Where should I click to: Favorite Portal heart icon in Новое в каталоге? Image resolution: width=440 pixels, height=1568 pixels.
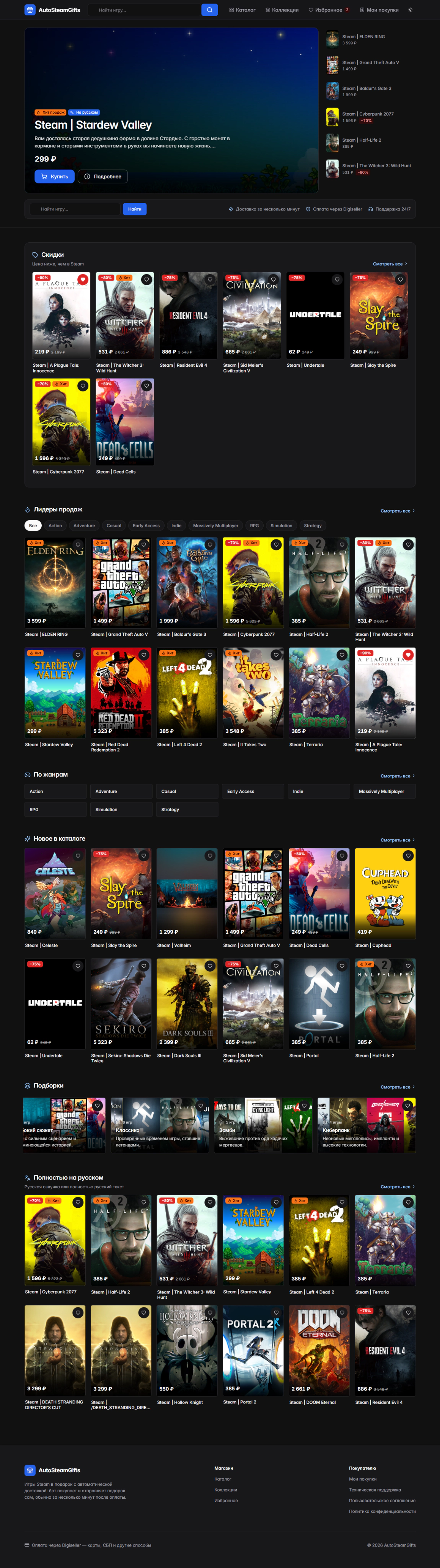[342, 966]
